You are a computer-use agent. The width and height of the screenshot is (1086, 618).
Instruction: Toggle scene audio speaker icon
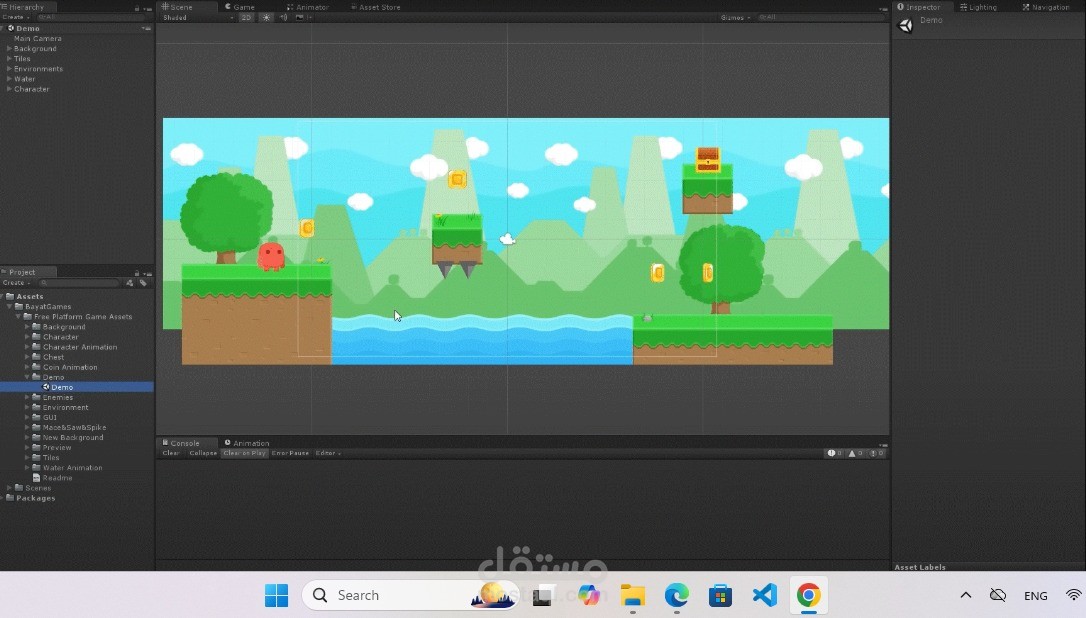(x=283, y=17)
